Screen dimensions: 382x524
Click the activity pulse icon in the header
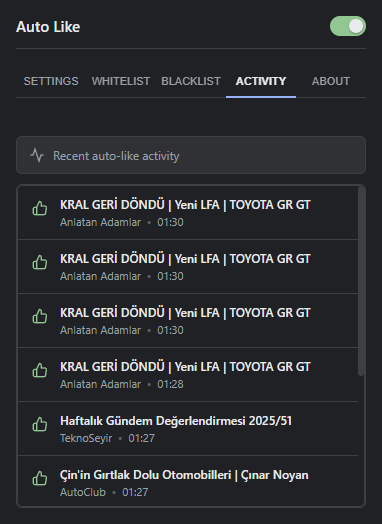37,155
